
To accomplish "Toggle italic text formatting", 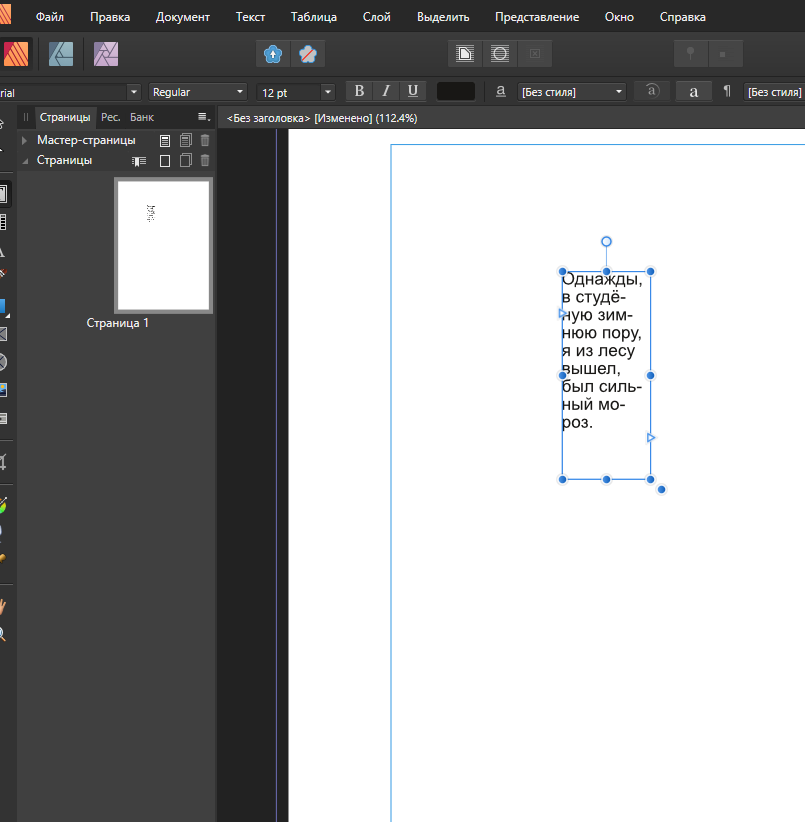I will 386,91.
